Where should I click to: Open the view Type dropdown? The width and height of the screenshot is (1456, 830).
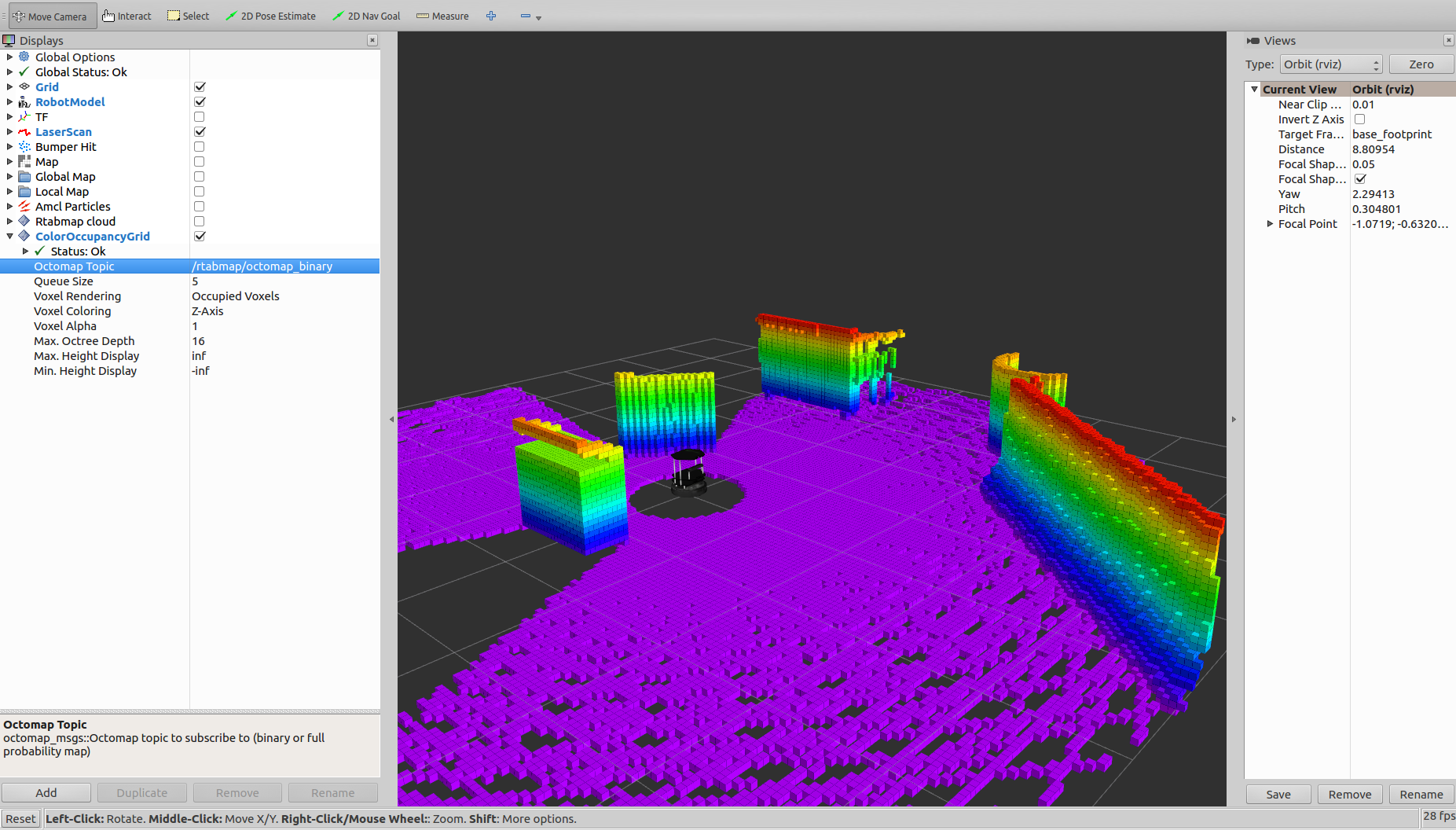click(x=1330, y=64)
